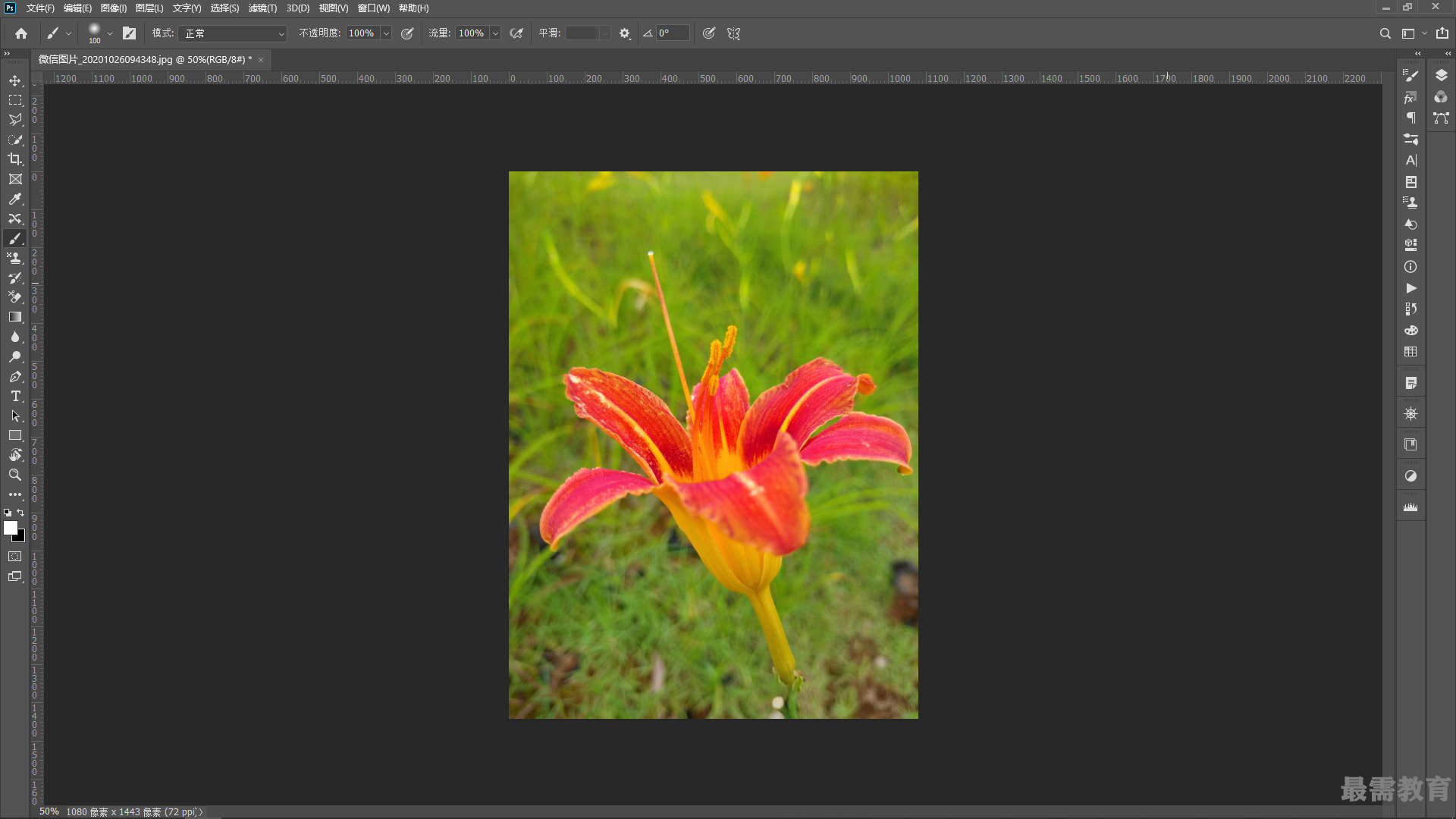Click the Share image icon
Image resolution: width=1456 pixels, height=819 pixels.
pyautogui.click(x=1442, y=33)
